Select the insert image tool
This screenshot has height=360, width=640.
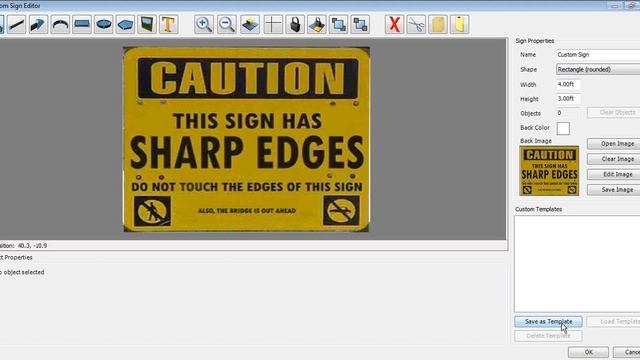coord(147,24)
